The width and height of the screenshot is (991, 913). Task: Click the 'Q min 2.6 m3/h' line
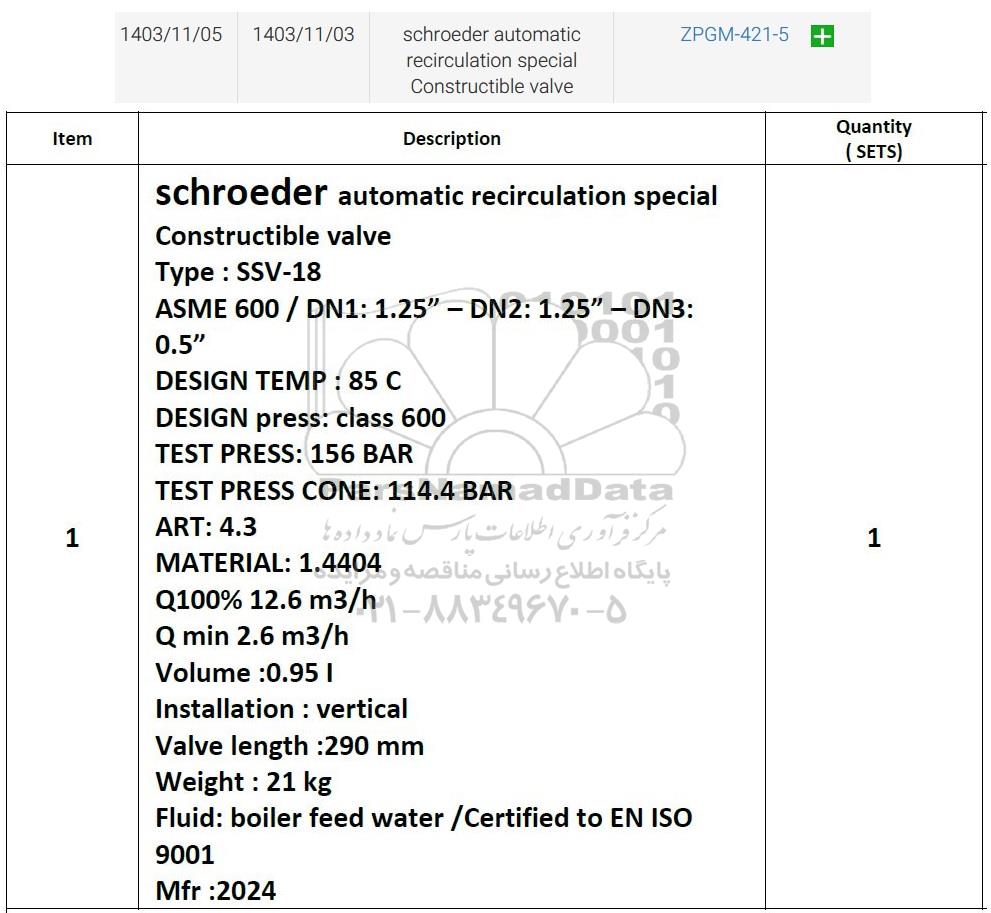252,636
